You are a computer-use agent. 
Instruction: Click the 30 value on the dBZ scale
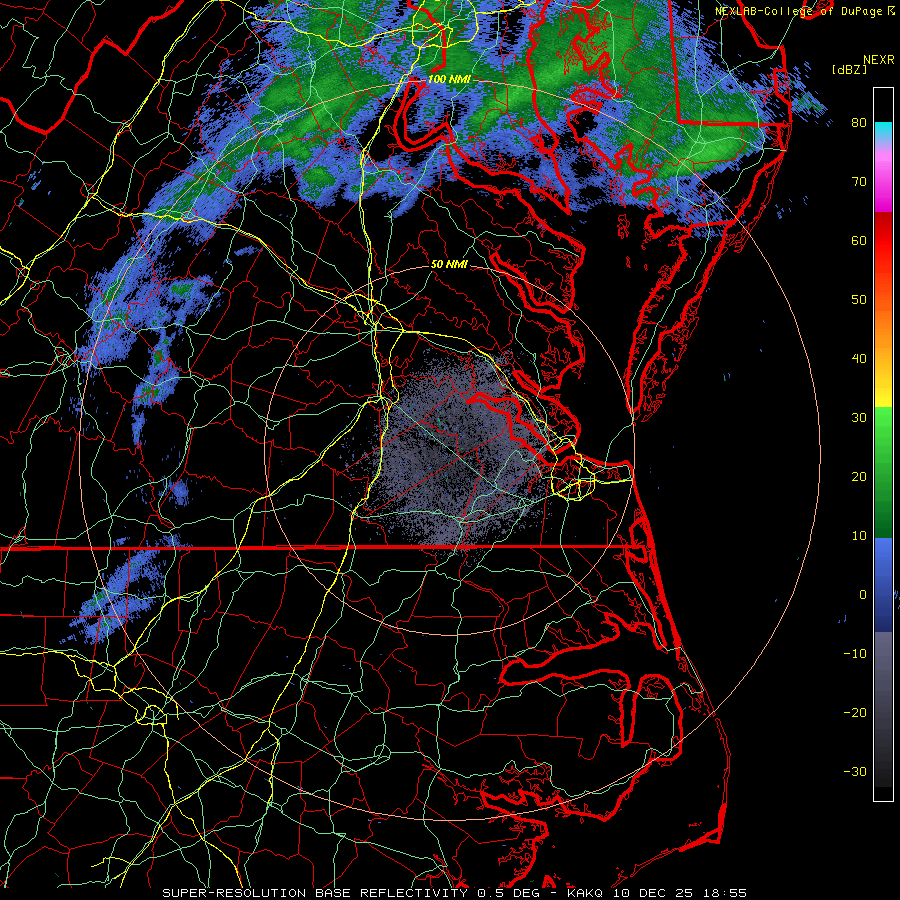point(859,418)
